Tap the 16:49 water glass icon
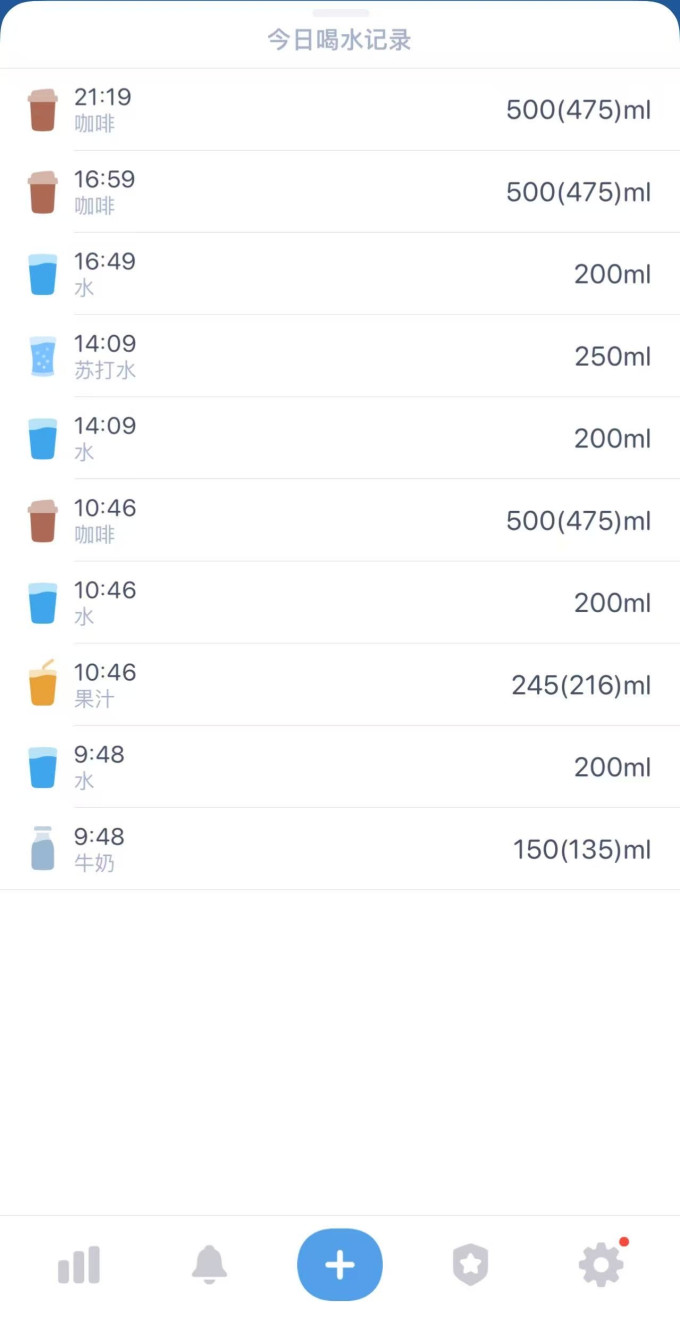Viewport: 680px width, 1317px height. click(42, 274)
